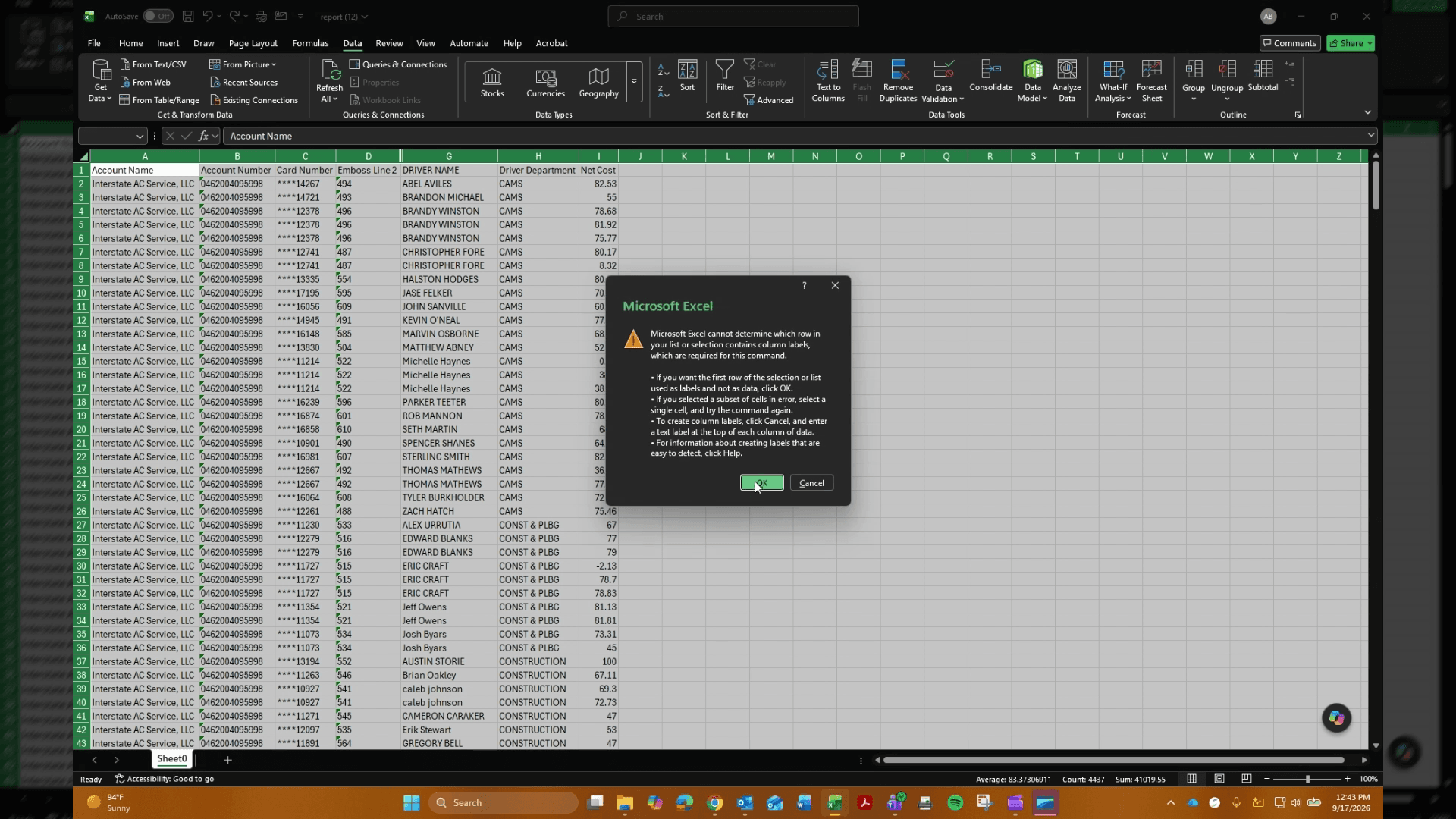Collapse the ribbon chevron

(x=1367, y=112)
